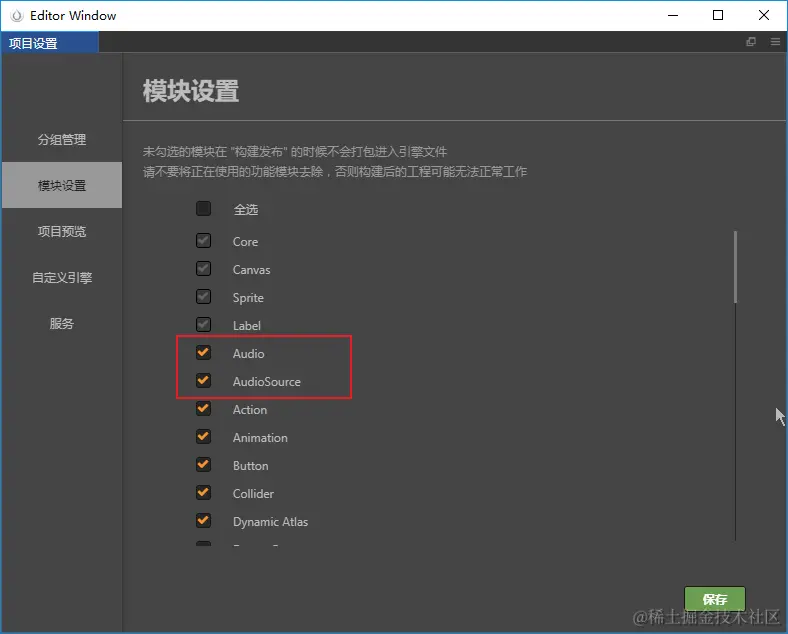Viewport: 788px width, 634px height.
Task: Click the Audio module label
Action: click(x=248, y=354)
